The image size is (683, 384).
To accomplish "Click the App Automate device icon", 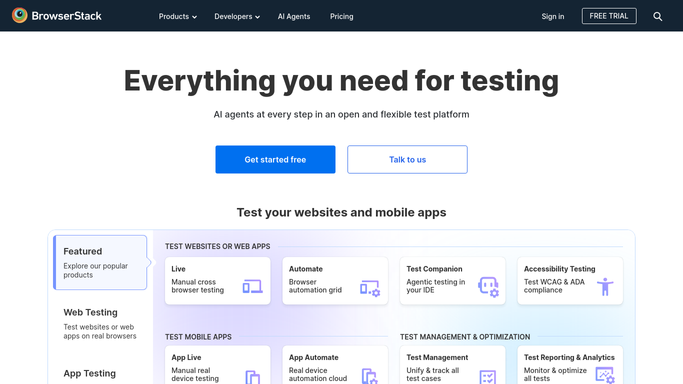I will [x=369, y=377].
